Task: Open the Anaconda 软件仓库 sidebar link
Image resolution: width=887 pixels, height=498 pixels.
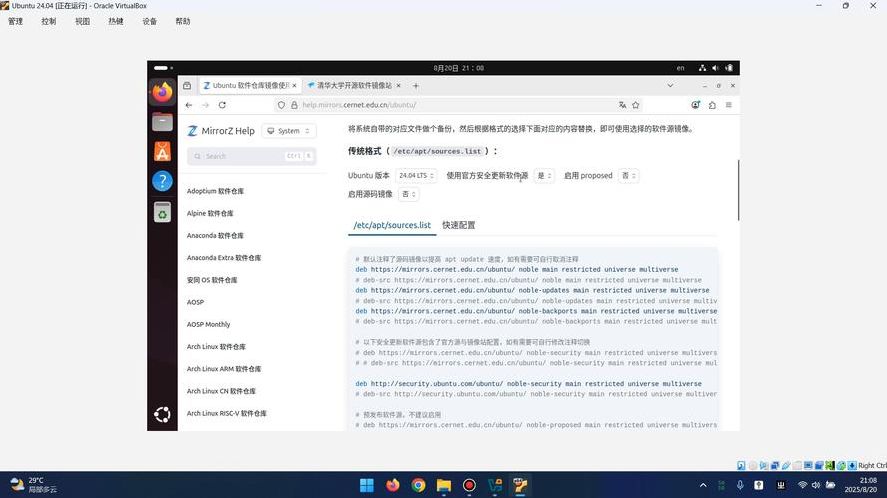Action: point(215,236)
